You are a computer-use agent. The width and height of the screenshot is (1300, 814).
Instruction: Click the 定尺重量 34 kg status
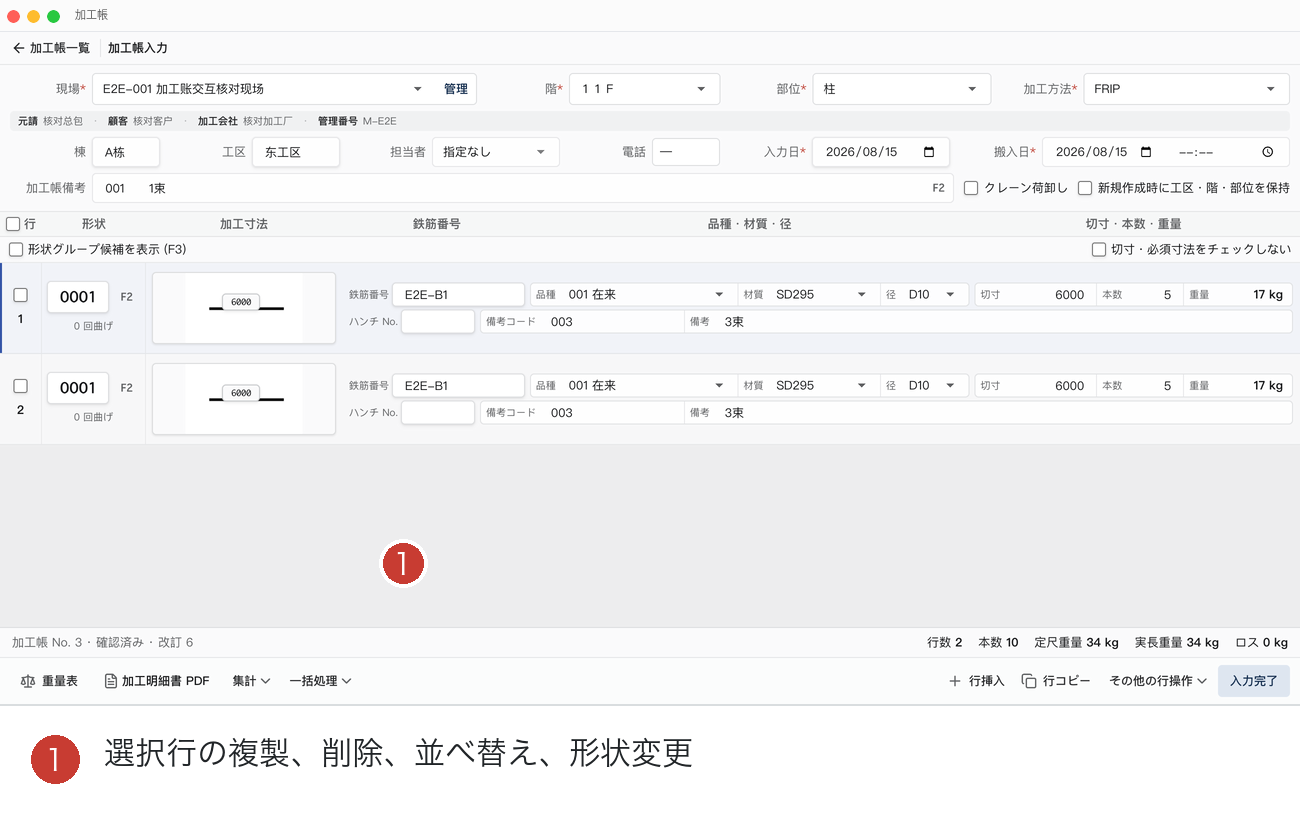click(1077, 643)
